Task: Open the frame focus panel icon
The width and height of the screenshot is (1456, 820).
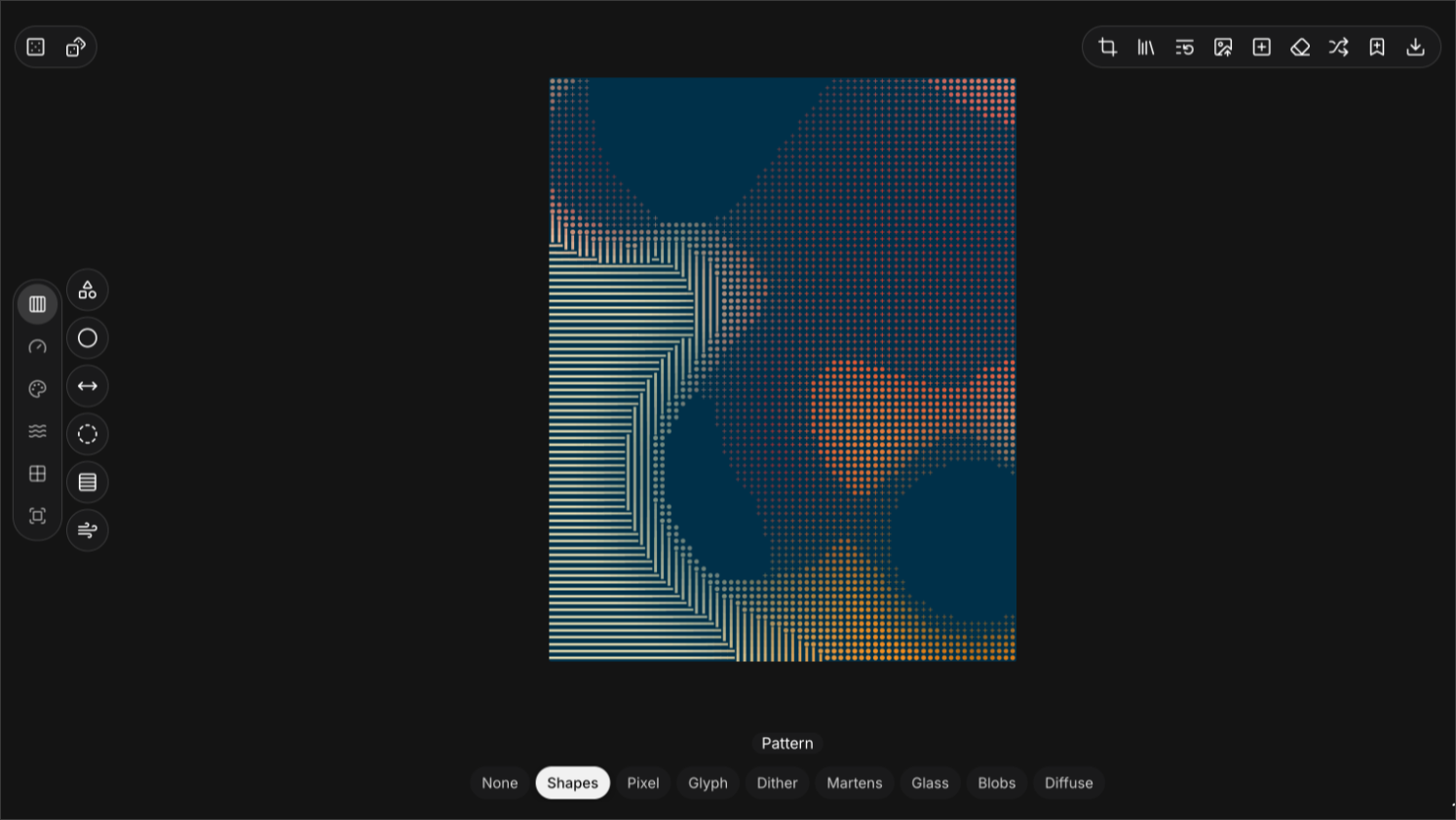Action: (x=38, y=516)
